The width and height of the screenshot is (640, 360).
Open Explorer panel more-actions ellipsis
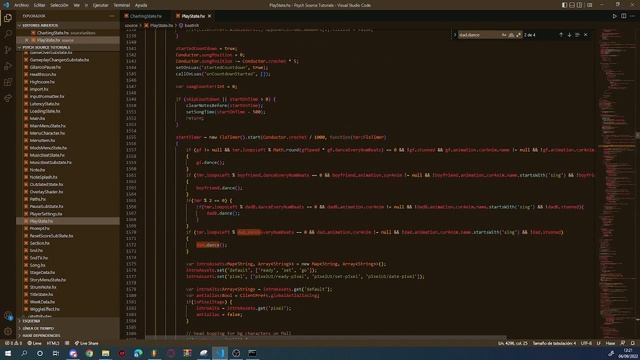click(112, 16)
